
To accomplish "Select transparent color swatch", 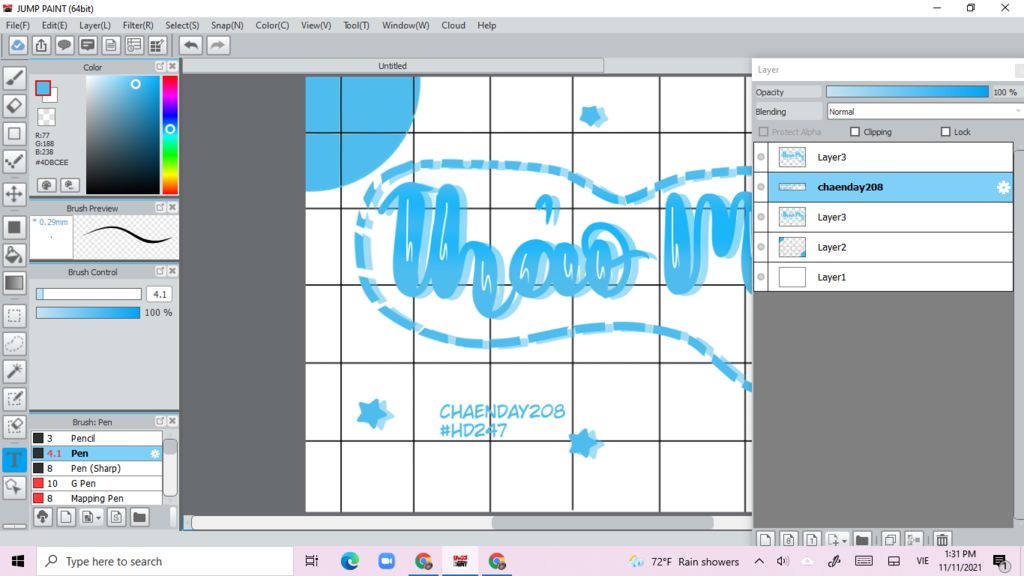I will [x=46, y=117].
